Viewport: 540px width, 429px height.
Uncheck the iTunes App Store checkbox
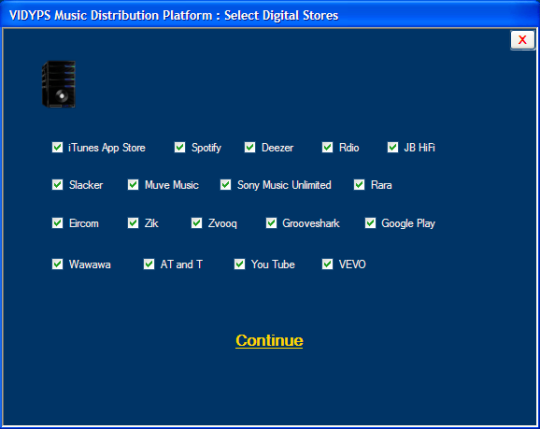pos(57,147)
